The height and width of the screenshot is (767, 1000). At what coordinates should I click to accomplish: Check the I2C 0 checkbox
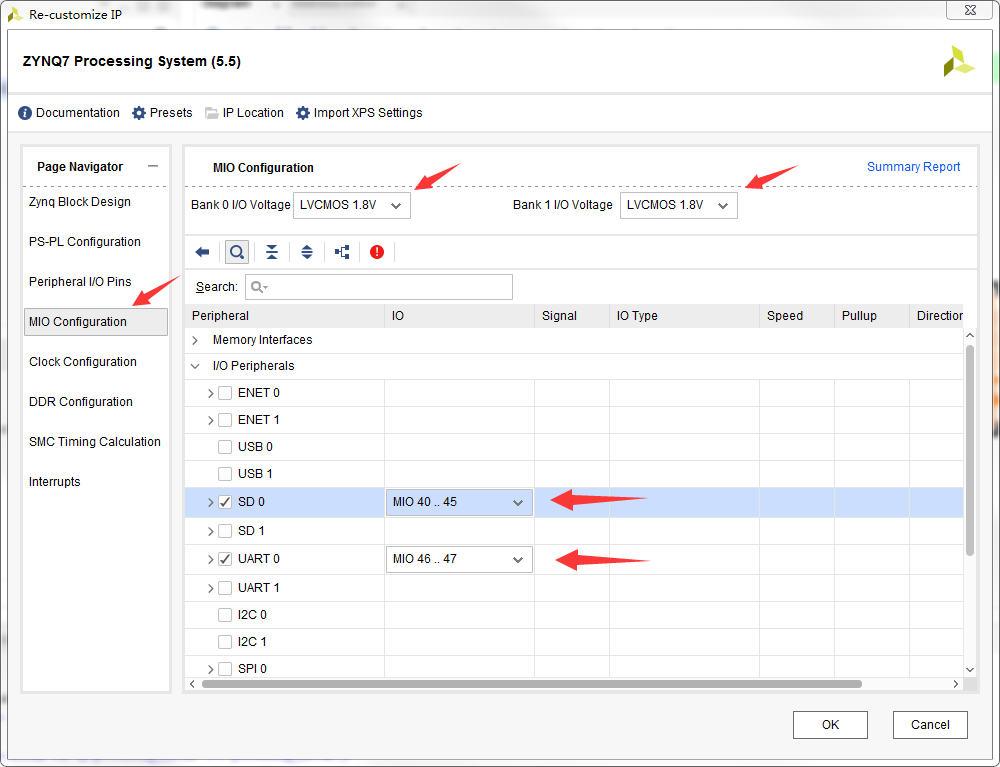point(224,615)
